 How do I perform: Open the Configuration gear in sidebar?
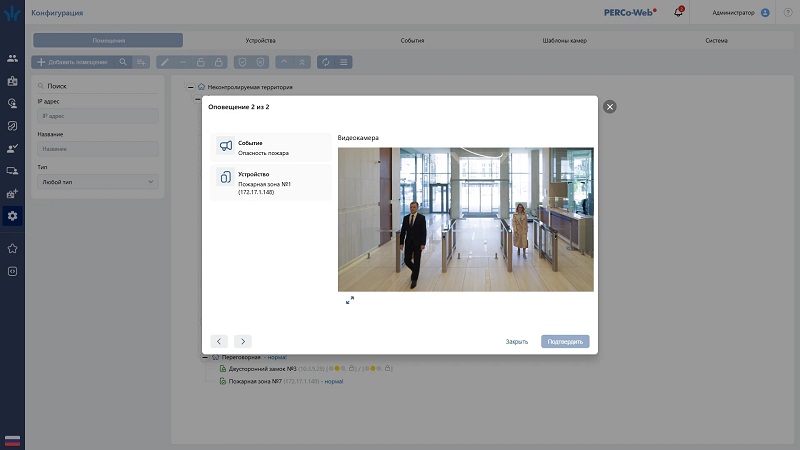(x=12, y=215)
